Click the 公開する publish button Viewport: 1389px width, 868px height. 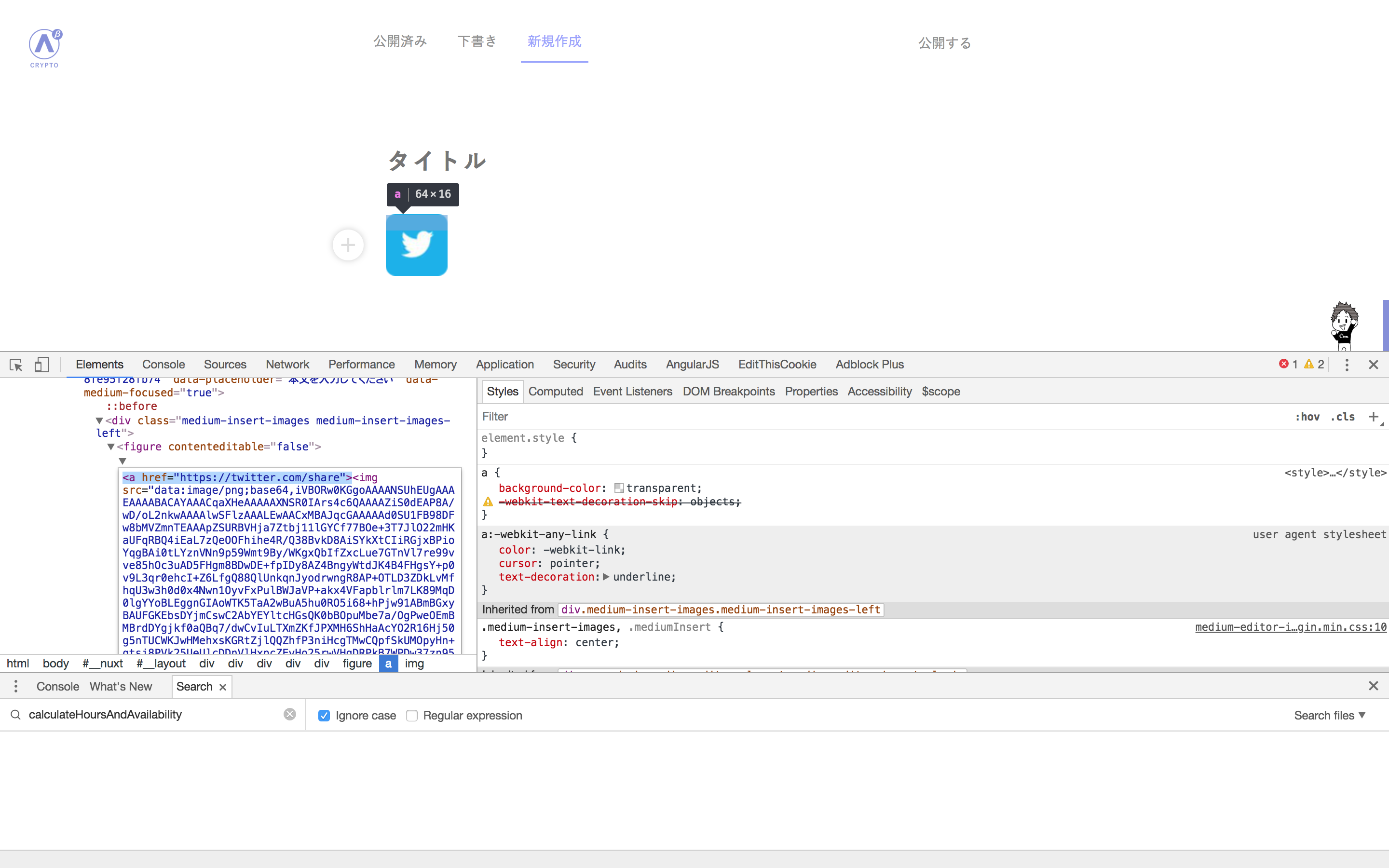click(x=944, y=43)
